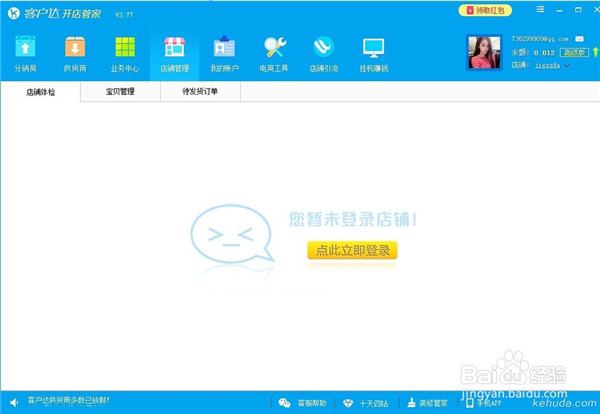Click the shop name link iissnda
This screenshot has width=600, height=414.
548,65
